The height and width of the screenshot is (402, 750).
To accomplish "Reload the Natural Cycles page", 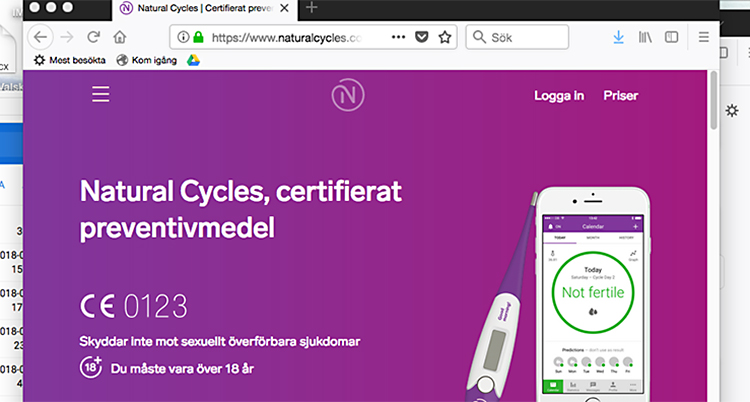I will pyautogui.click(x=93, y=37).
